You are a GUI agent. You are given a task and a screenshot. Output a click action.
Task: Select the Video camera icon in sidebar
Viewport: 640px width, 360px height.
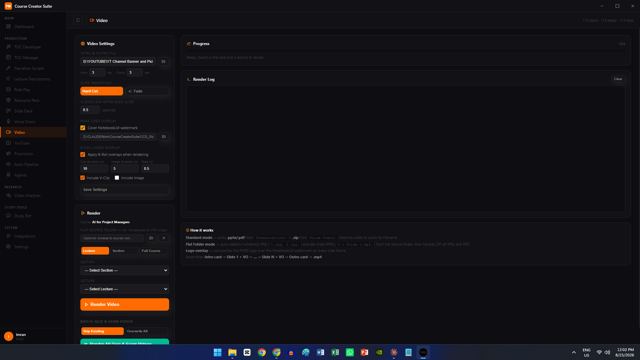tap(9, 132)
